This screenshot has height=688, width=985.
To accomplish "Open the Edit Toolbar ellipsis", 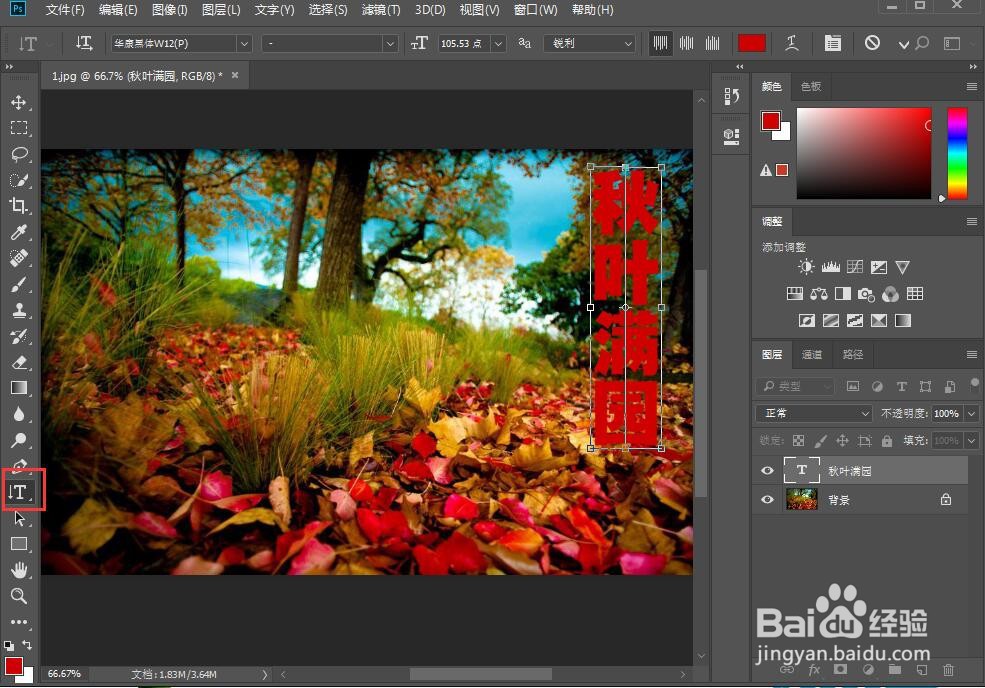I will [18, 622].
